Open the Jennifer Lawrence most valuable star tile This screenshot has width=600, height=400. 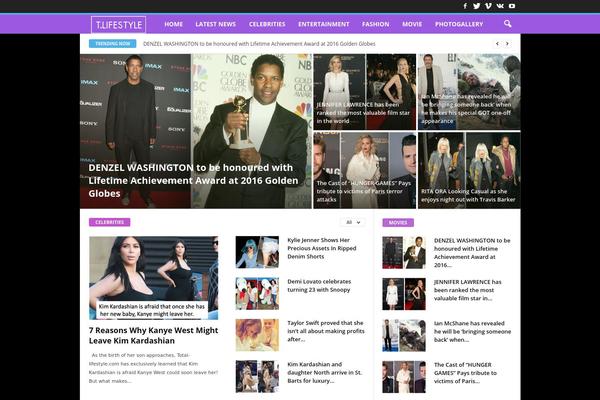(364, 92)
